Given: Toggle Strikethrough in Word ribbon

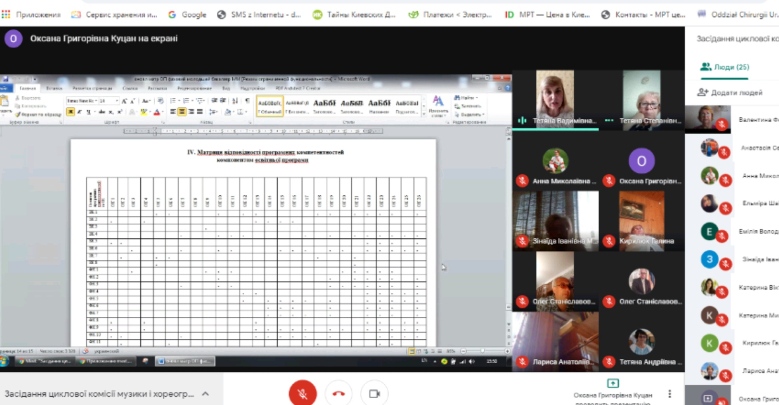Looking at the screenshot, I should pyautogui.click(x=102, y=112).
